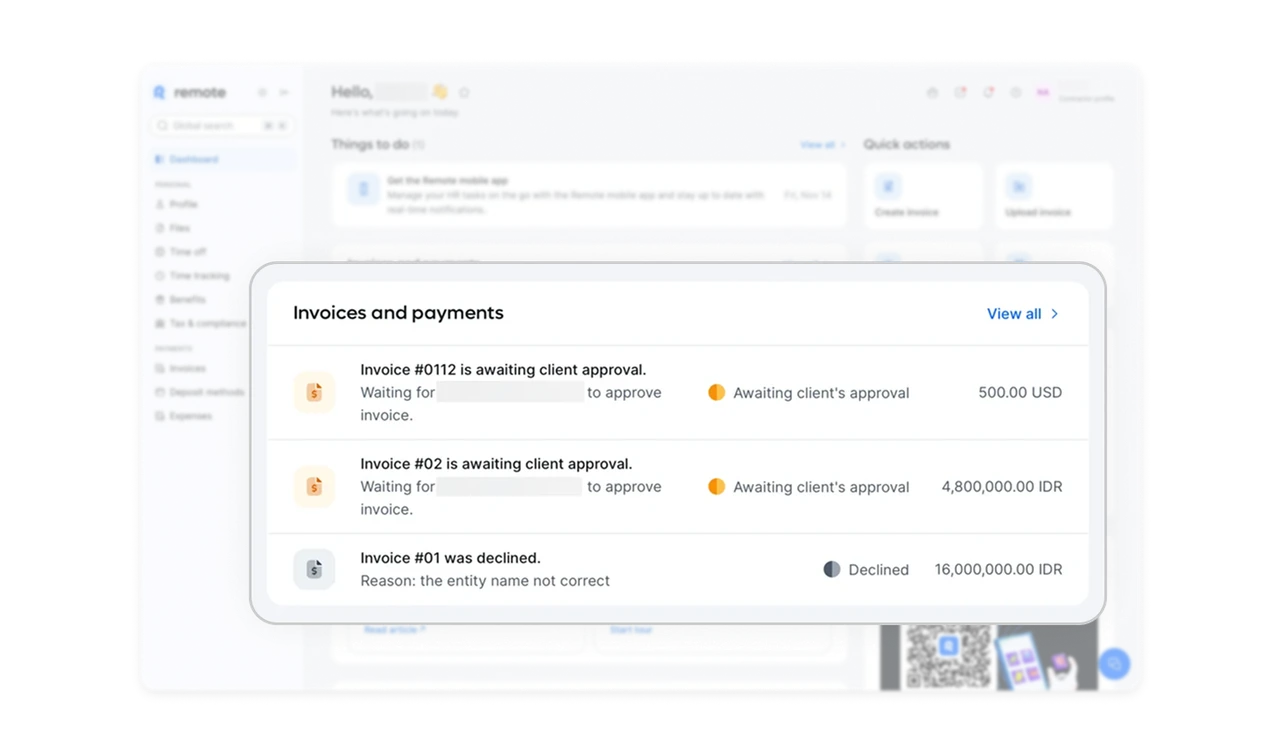The image size is (1280, 754).
Task: Open View all for Things to do
Action: coord(823,145)
